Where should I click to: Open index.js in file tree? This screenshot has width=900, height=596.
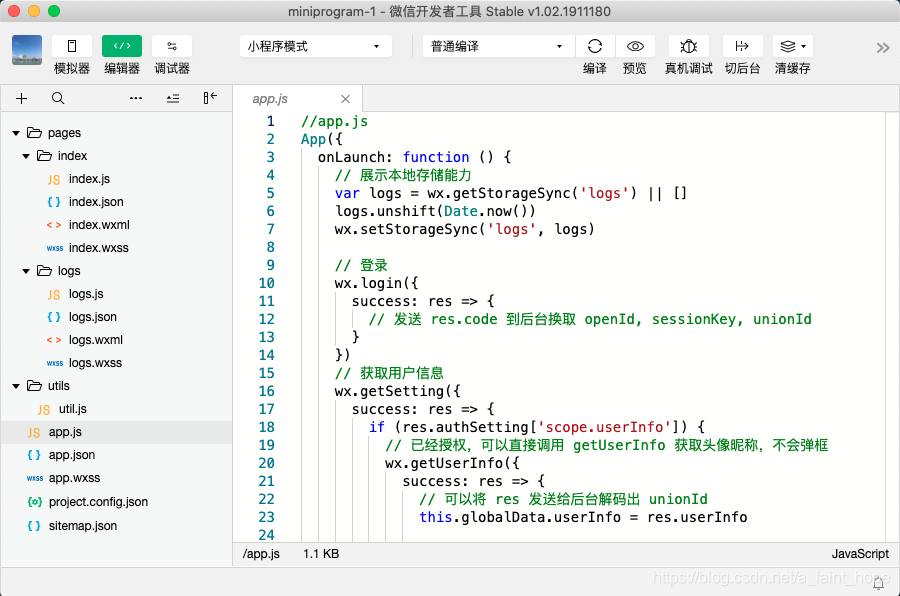coord(116,179)
